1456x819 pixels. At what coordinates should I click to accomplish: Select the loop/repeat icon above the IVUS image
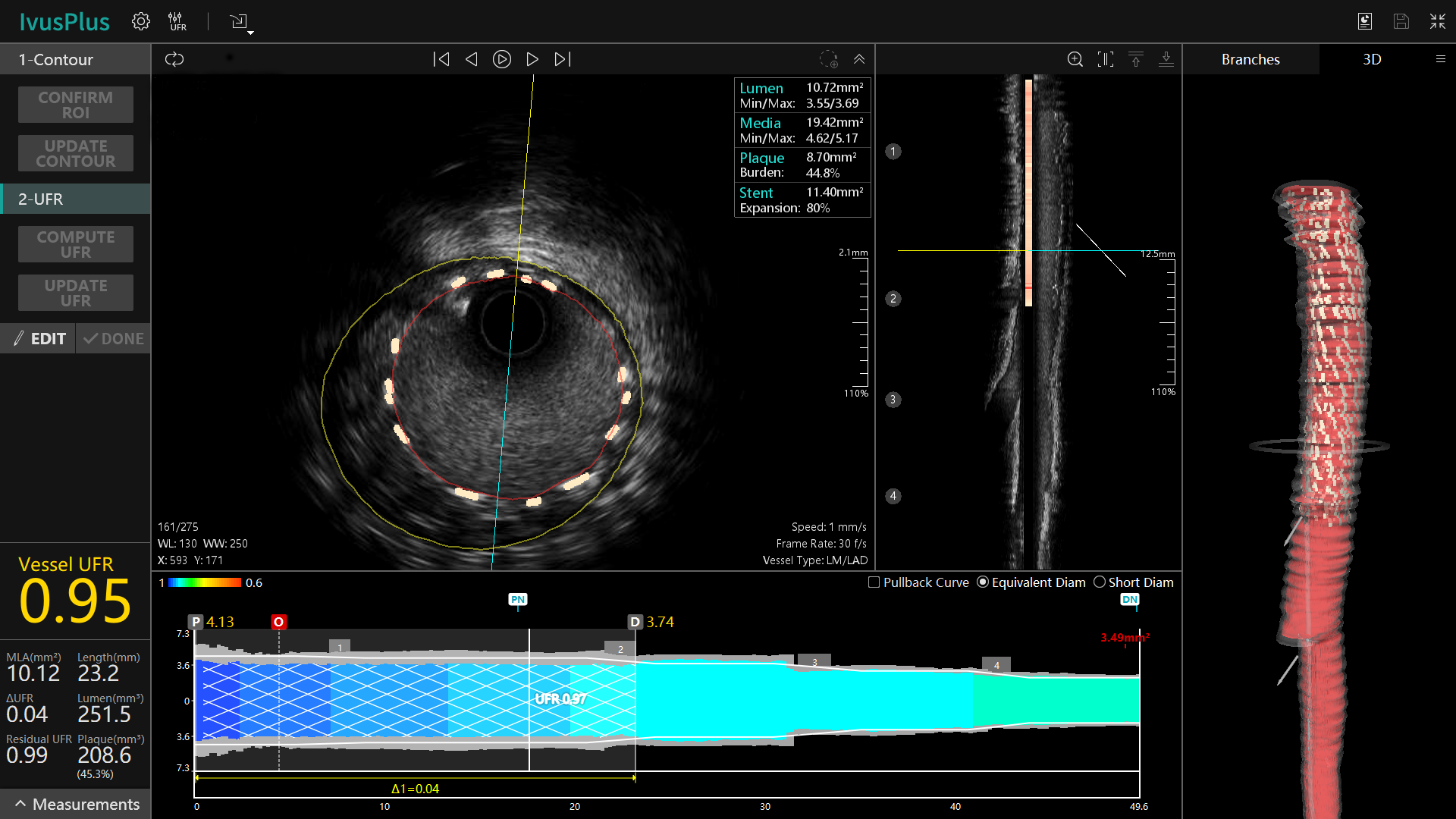[174, 58]
